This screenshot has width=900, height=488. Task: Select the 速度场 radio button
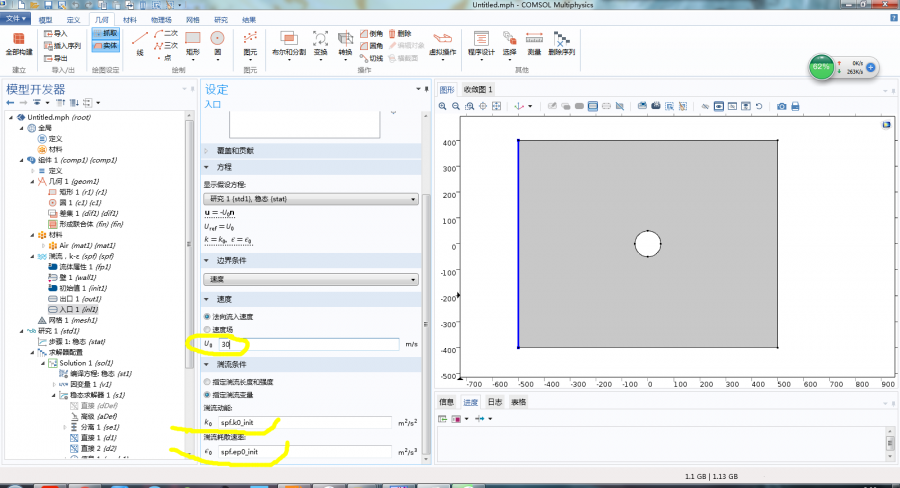tap(208, 329)
